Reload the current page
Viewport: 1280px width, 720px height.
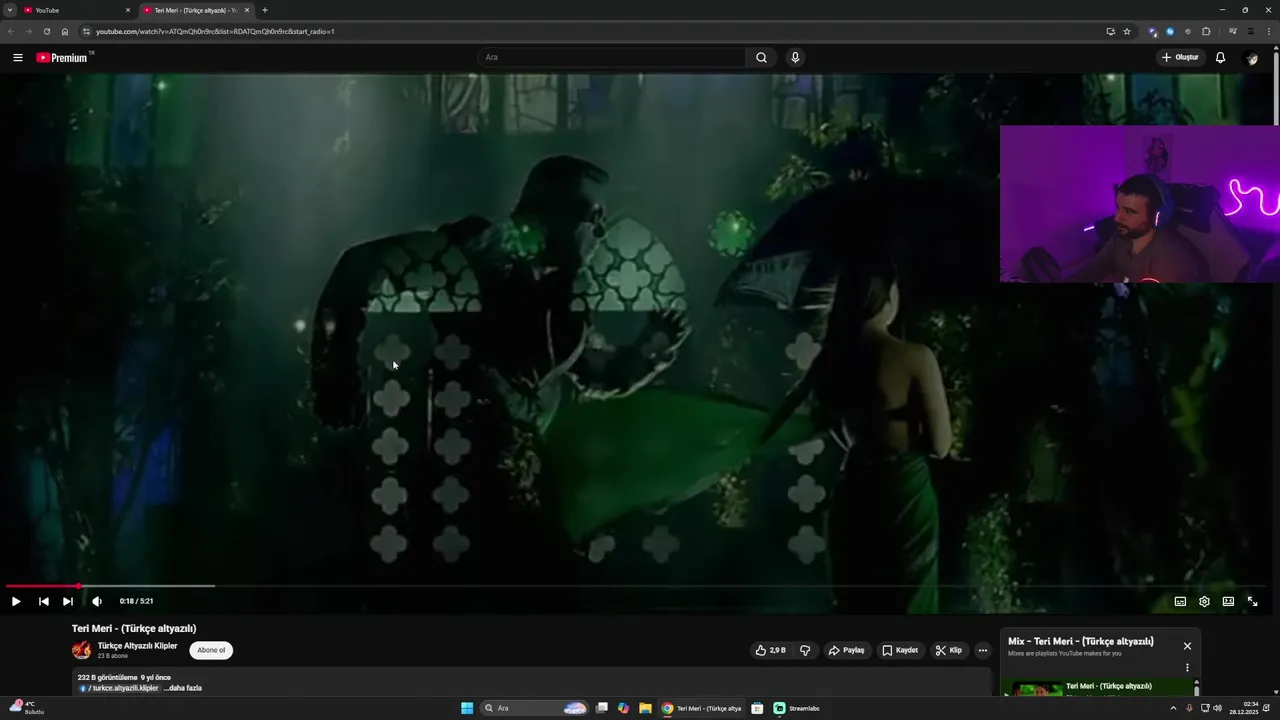pyautogui.click(x=46, y=31)
